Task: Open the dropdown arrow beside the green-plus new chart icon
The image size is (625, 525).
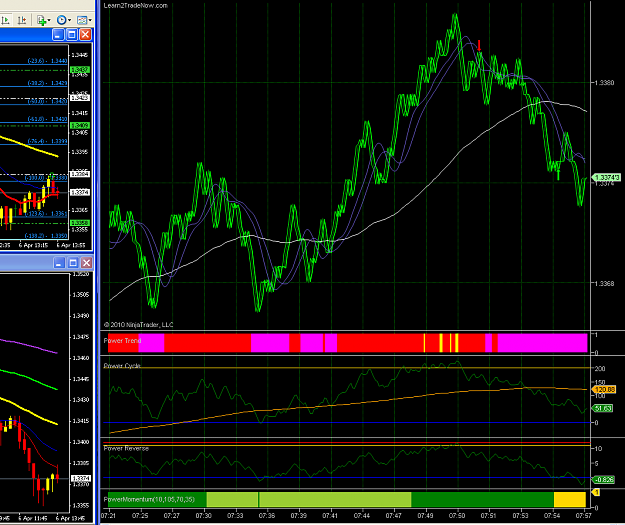Action: coord(49,20)
